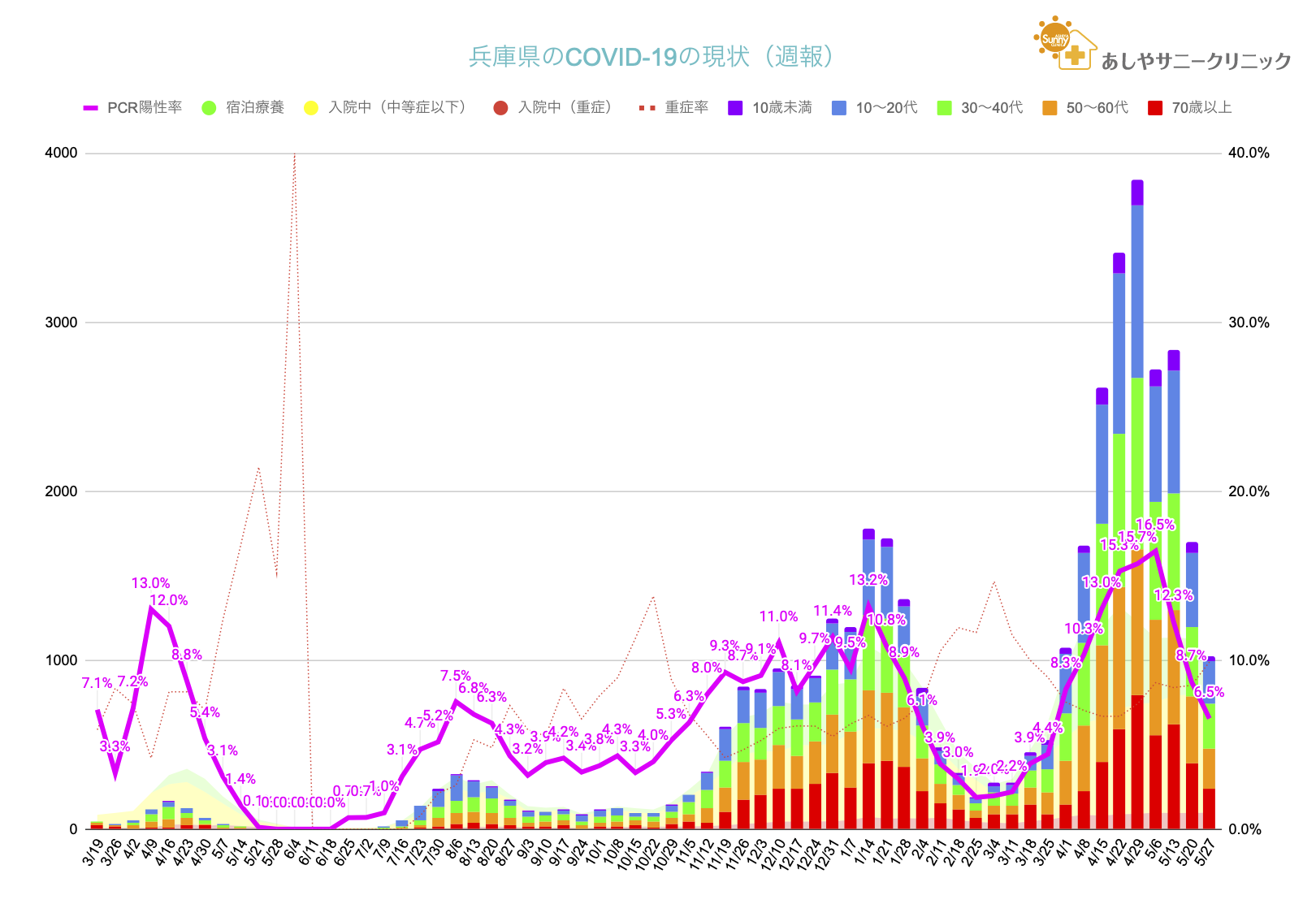
Task: Click the 13.0% data label near 4/9
Action: point(150,583)
